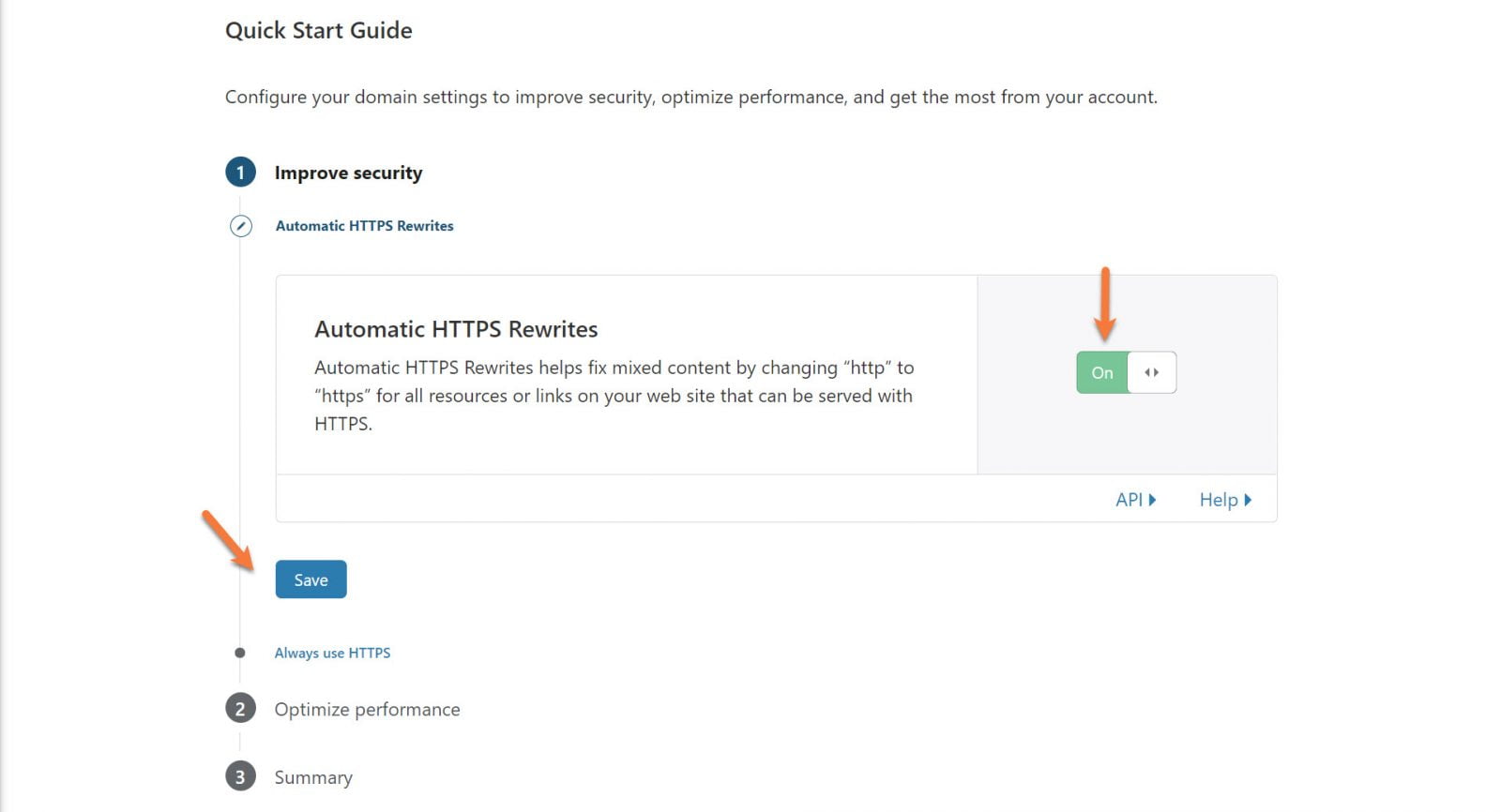Click the step 3 numbered circle
Screen dimensions: 1501x812
point(240,776)
